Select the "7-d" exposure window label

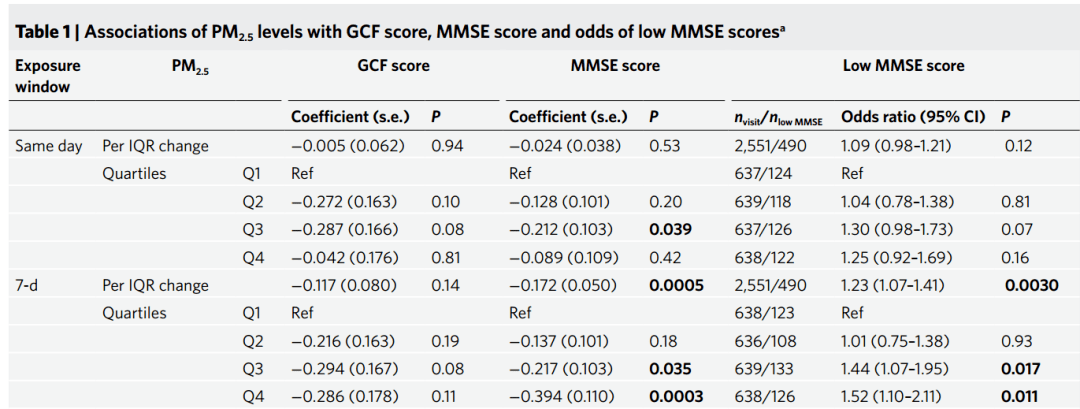point(28,285)
